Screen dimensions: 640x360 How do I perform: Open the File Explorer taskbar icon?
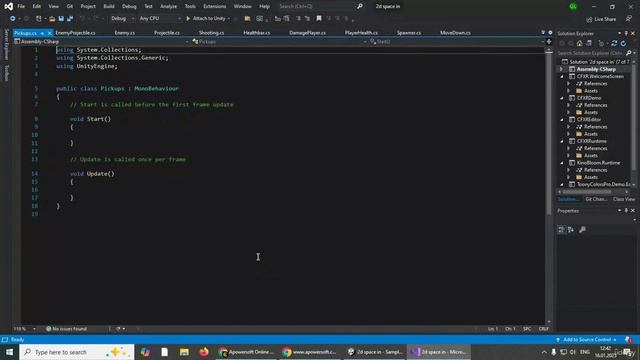pos(184,352)
